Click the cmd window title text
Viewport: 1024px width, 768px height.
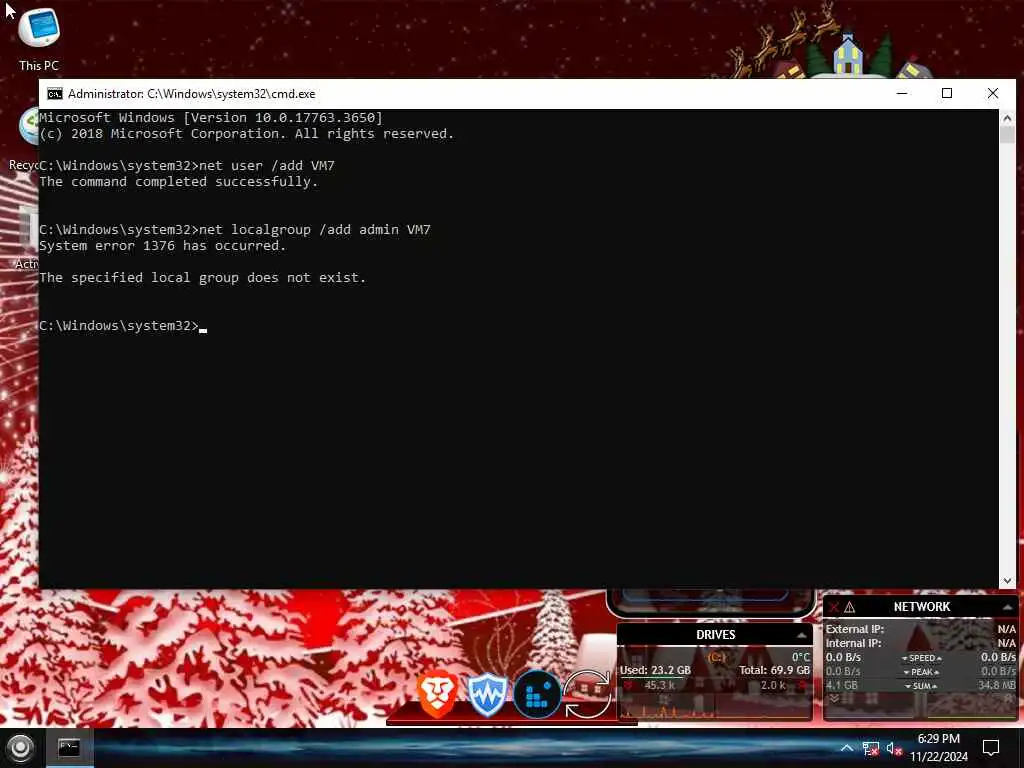(191, 94)
